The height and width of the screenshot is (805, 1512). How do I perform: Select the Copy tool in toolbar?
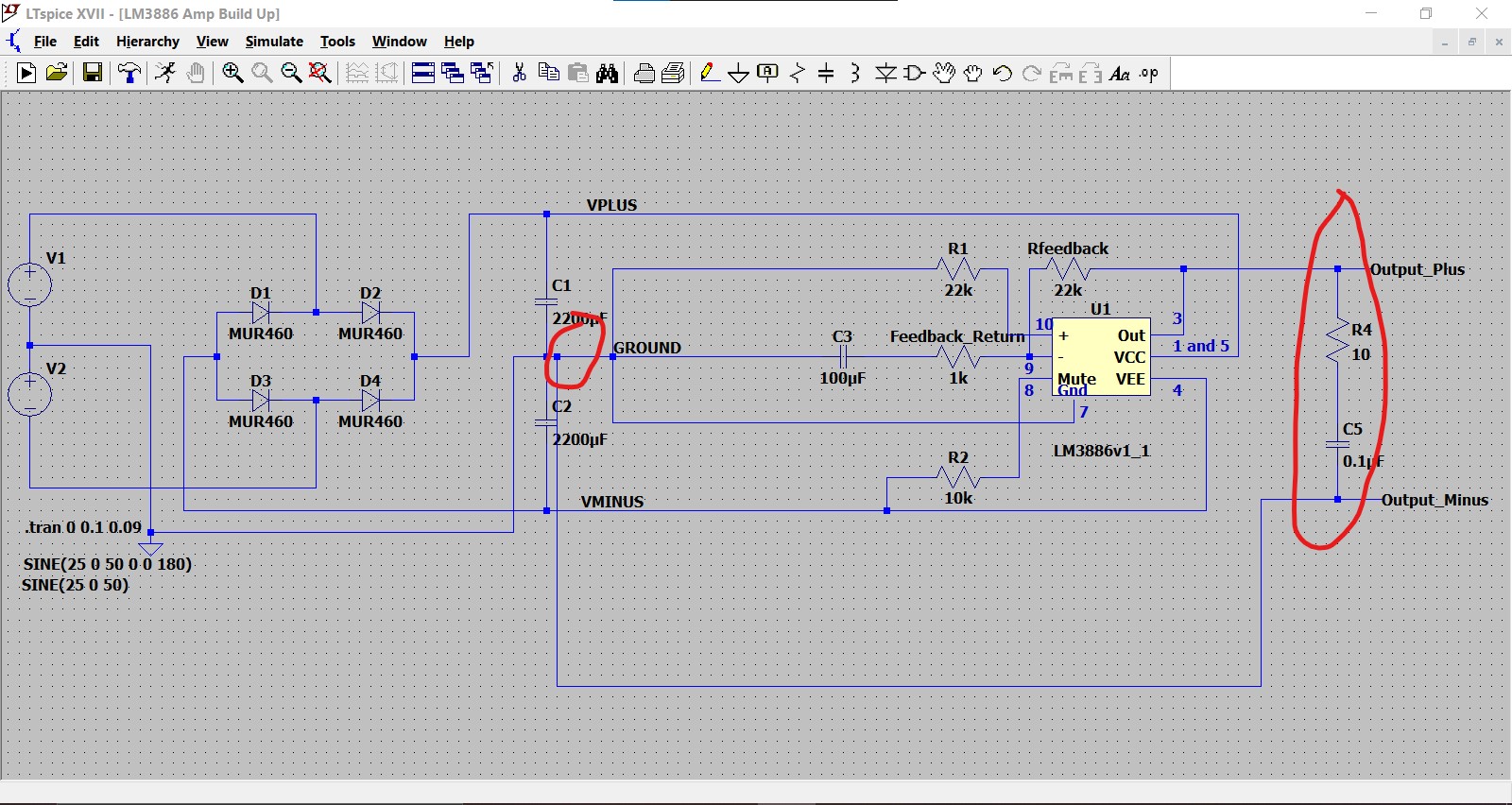pos(548,73)
